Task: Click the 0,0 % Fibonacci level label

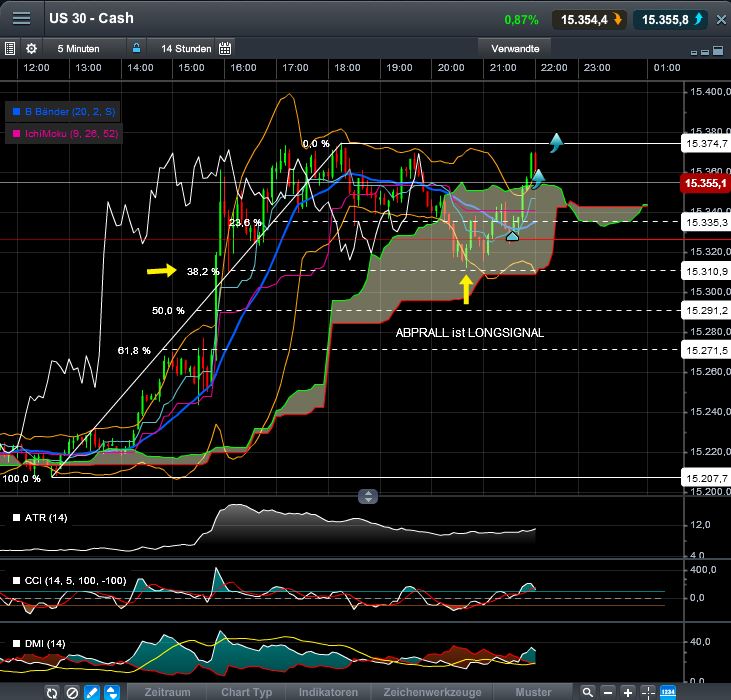Action: click(x=316, y=144)
